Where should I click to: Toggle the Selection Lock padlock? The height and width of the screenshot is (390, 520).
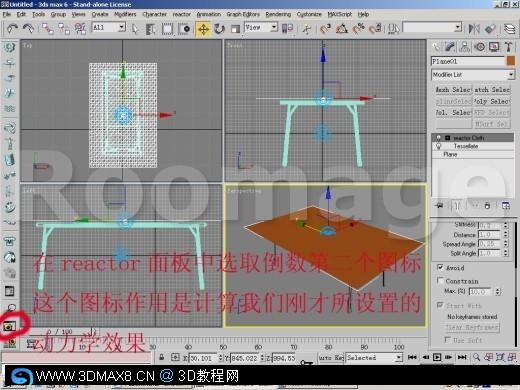161,357
